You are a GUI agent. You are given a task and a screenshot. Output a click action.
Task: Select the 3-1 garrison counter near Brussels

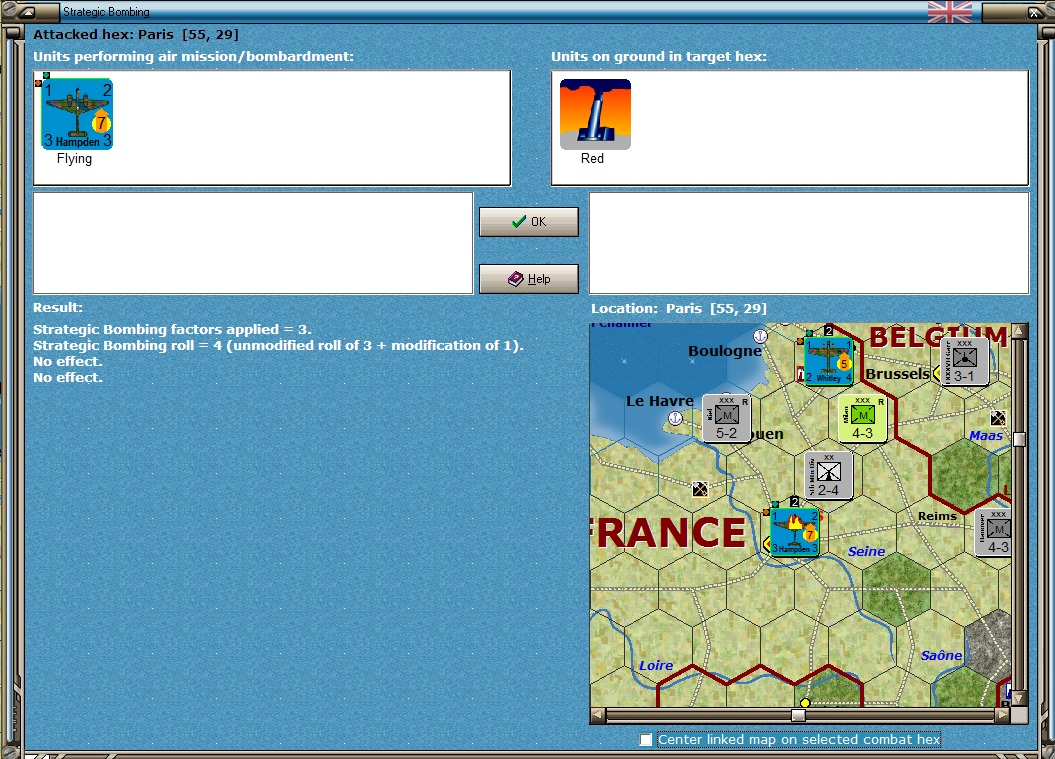click(965, 361)
